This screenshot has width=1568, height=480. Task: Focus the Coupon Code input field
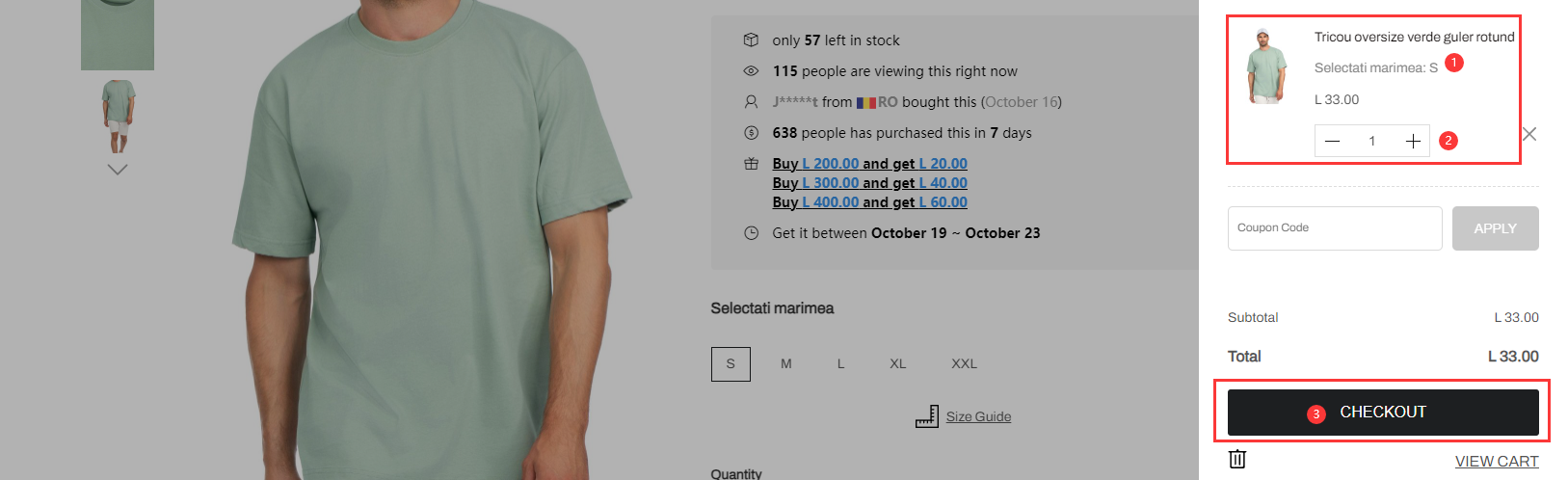(1335, 228)
